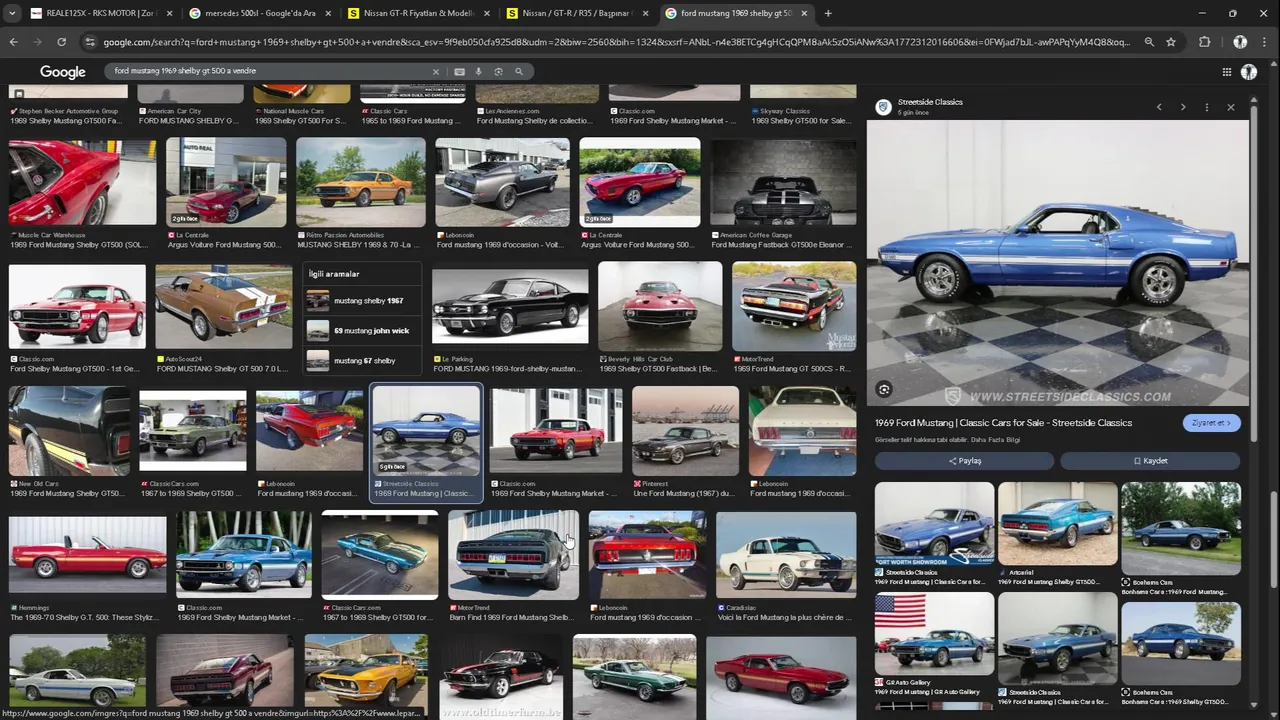Go back with the browser back arrow
This screenshot has width=1280, height=720.
coord(13,42)
